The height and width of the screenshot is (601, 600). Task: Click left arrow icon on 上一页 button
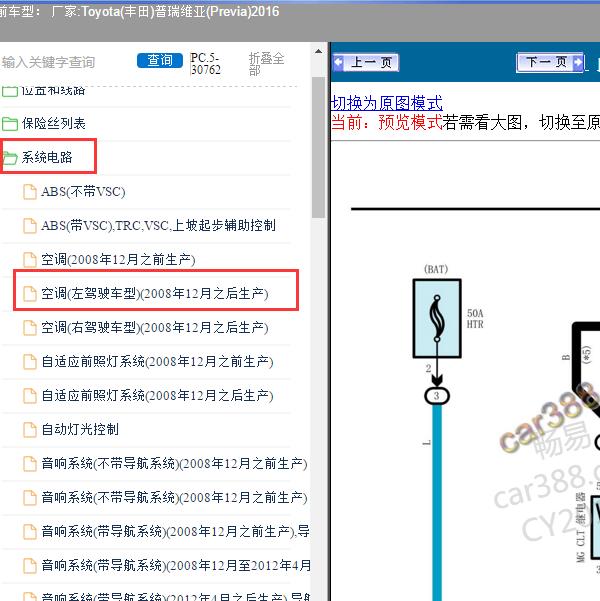click(339, 62)
